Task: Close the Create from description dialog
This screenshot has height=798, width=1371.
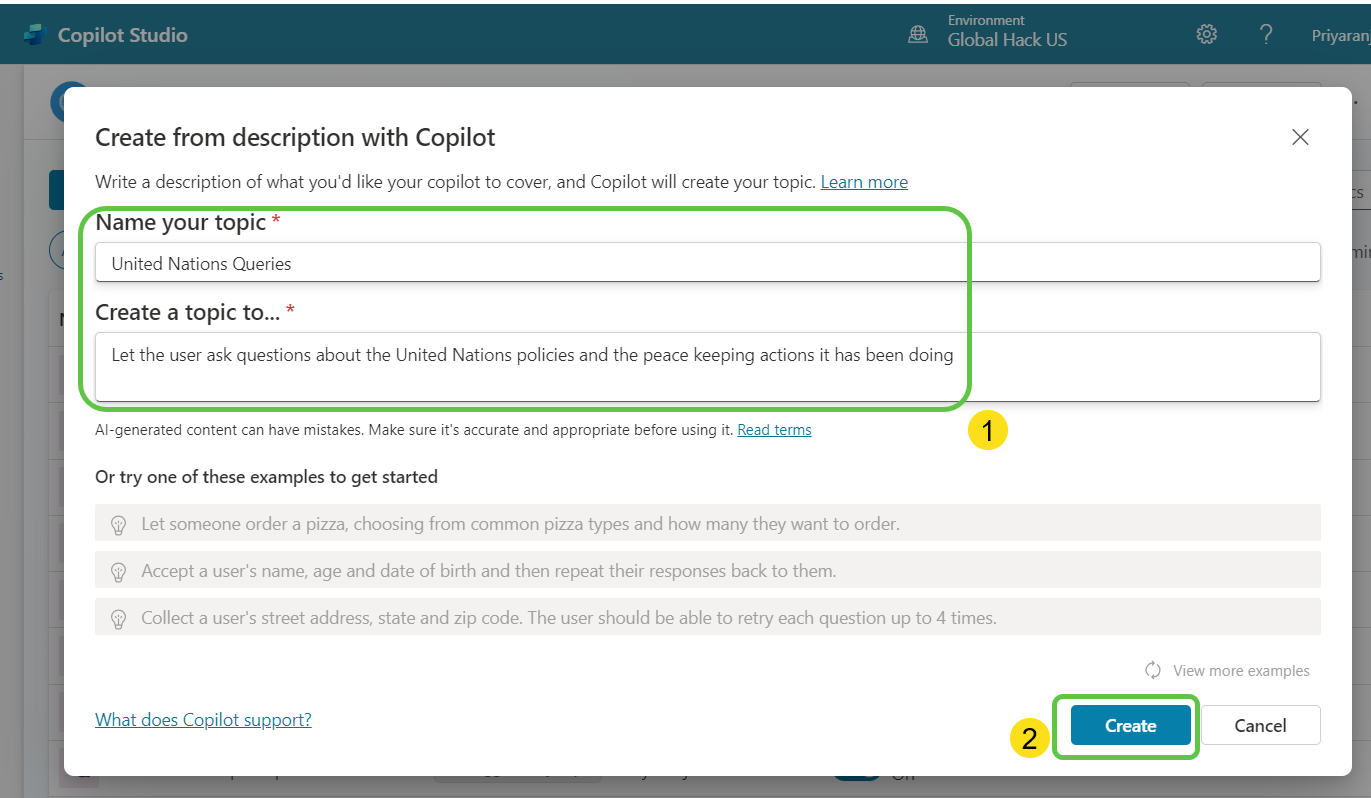Action: click(1300, 137)
